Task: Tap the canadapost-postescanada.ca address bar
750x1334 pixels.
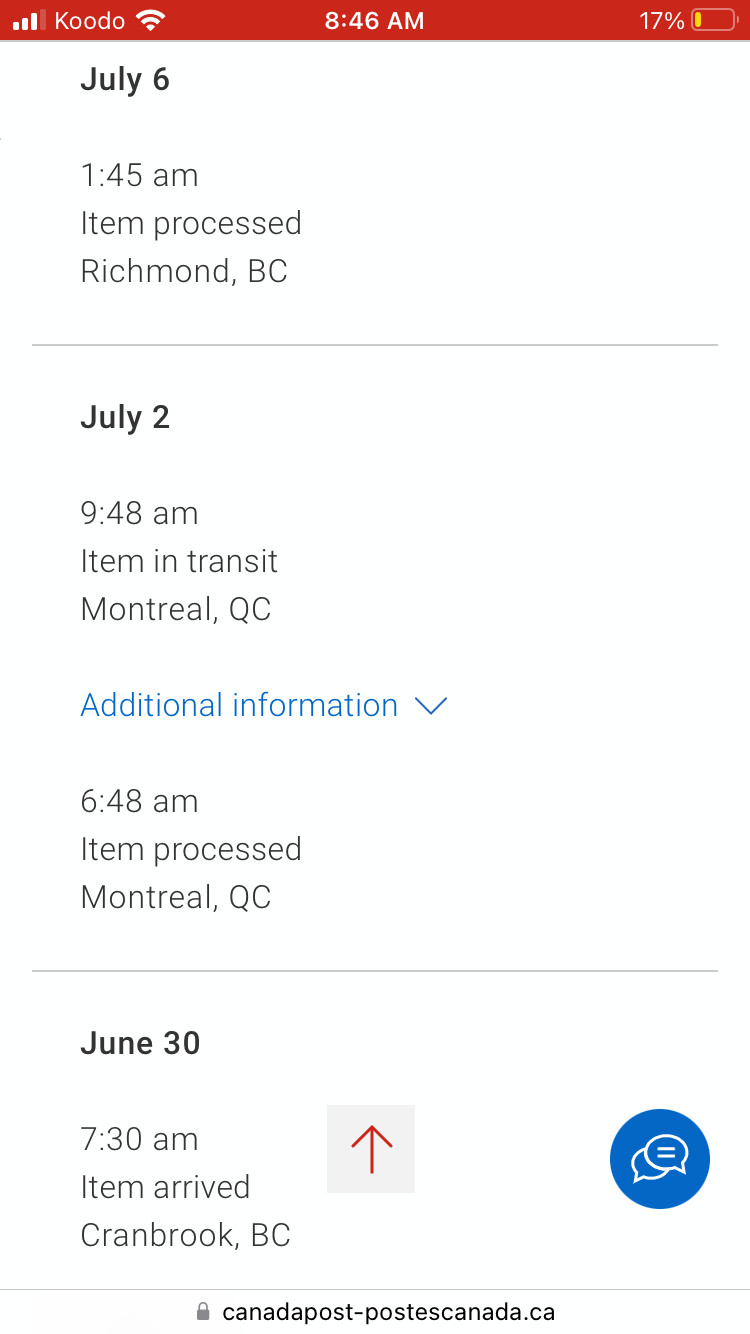Action: [388, 1311]
